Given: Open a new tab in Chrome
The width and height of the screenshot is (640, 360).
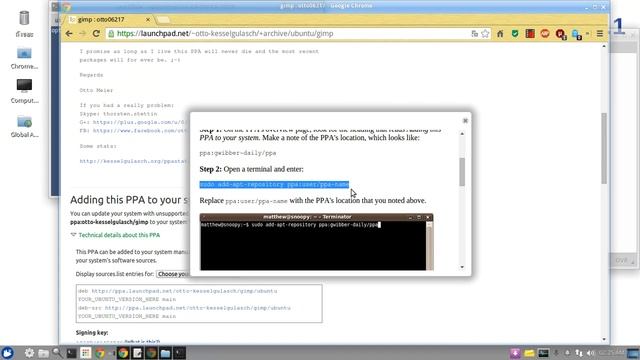Looking at the screenshot, I should (163, 20).
